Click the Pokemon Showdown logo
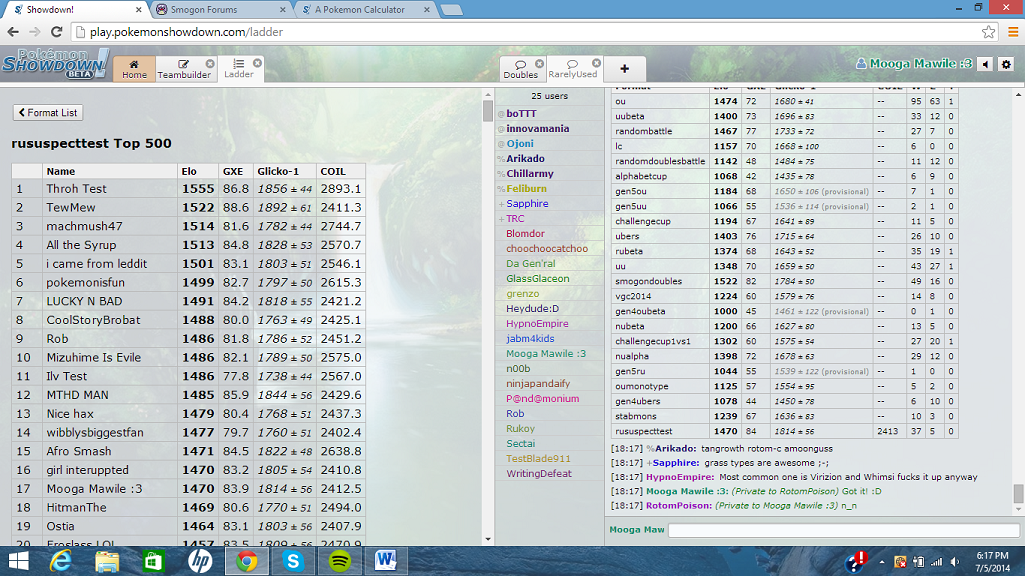 pos(54,64)
